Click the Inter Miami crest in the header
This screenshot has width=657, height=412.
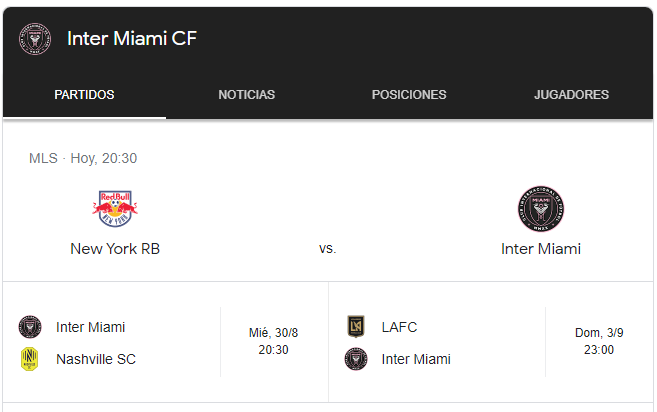pyautogui.click(x=34, y=39)
